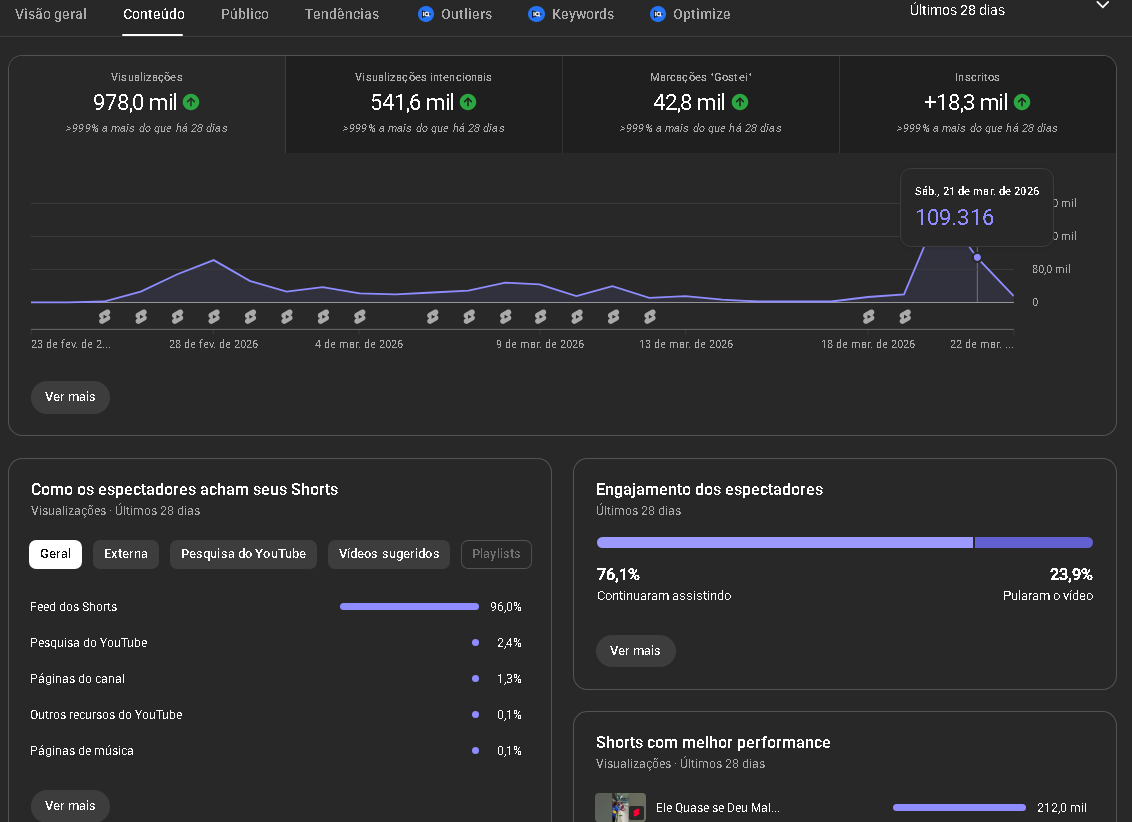
Task: Expand the Últimos 28 dias date dropdown
Action: 1102,6
